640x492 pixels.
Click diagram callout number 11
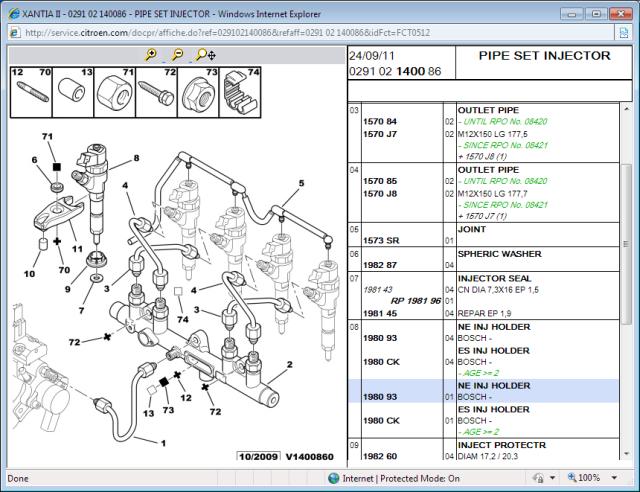(x=77, y=249)
